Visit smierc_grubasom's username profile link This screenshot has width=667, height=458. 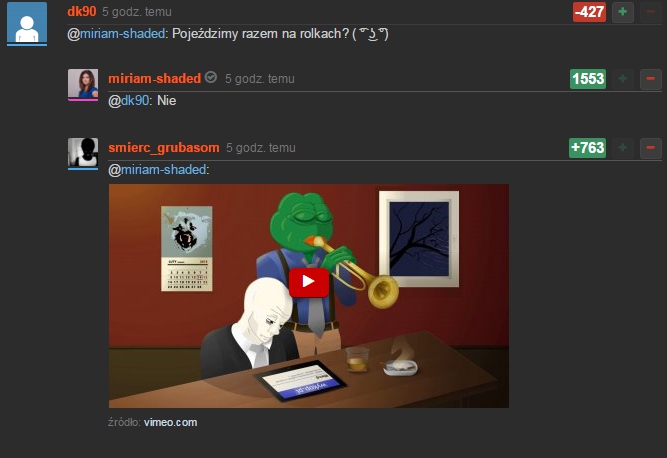[x=164, y=148]
